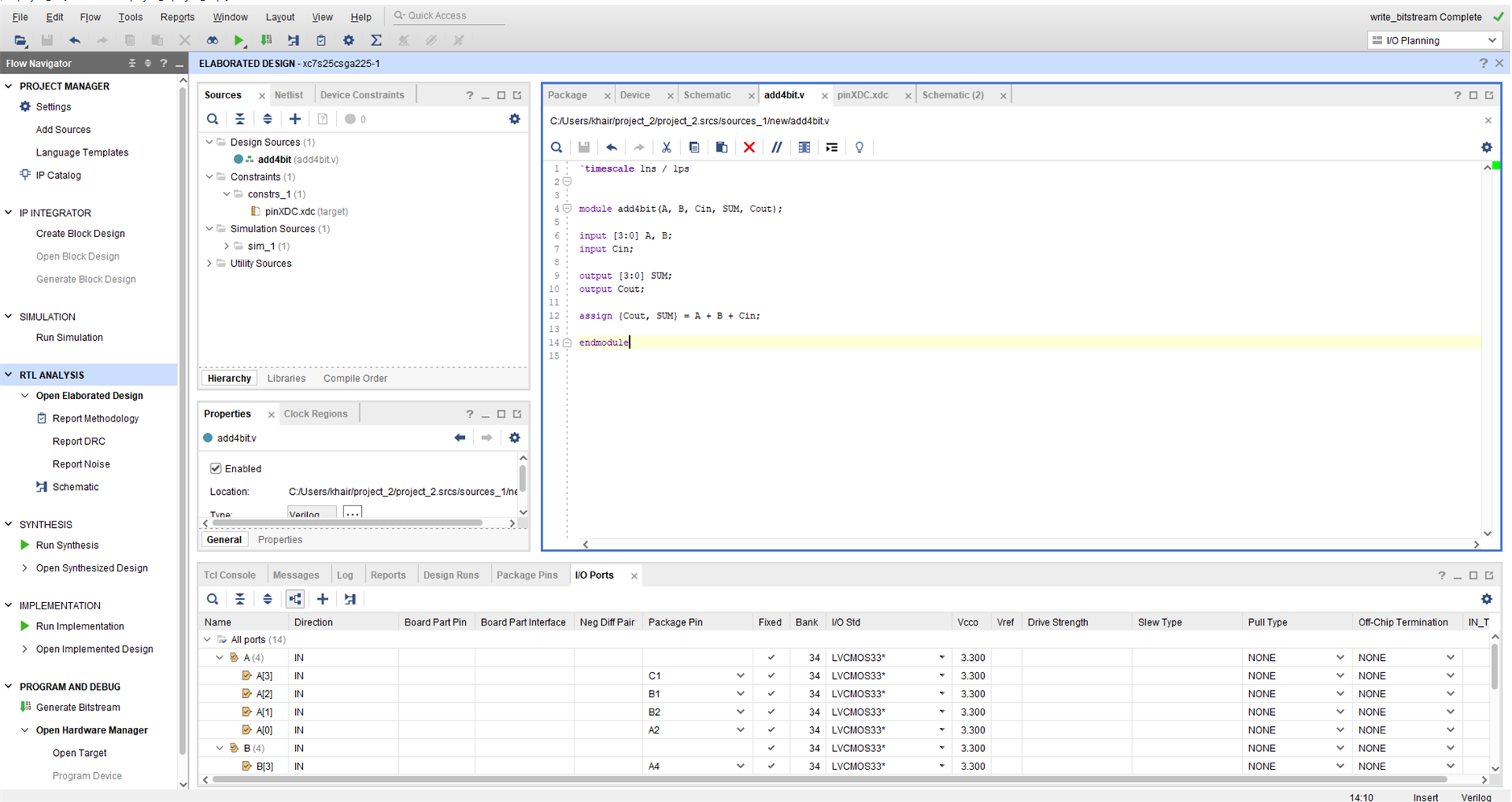Expand Open Synthesized Design item
The width and height of the screenshot is (1512, 802).
pyautogui.click(x=25, y=568)
